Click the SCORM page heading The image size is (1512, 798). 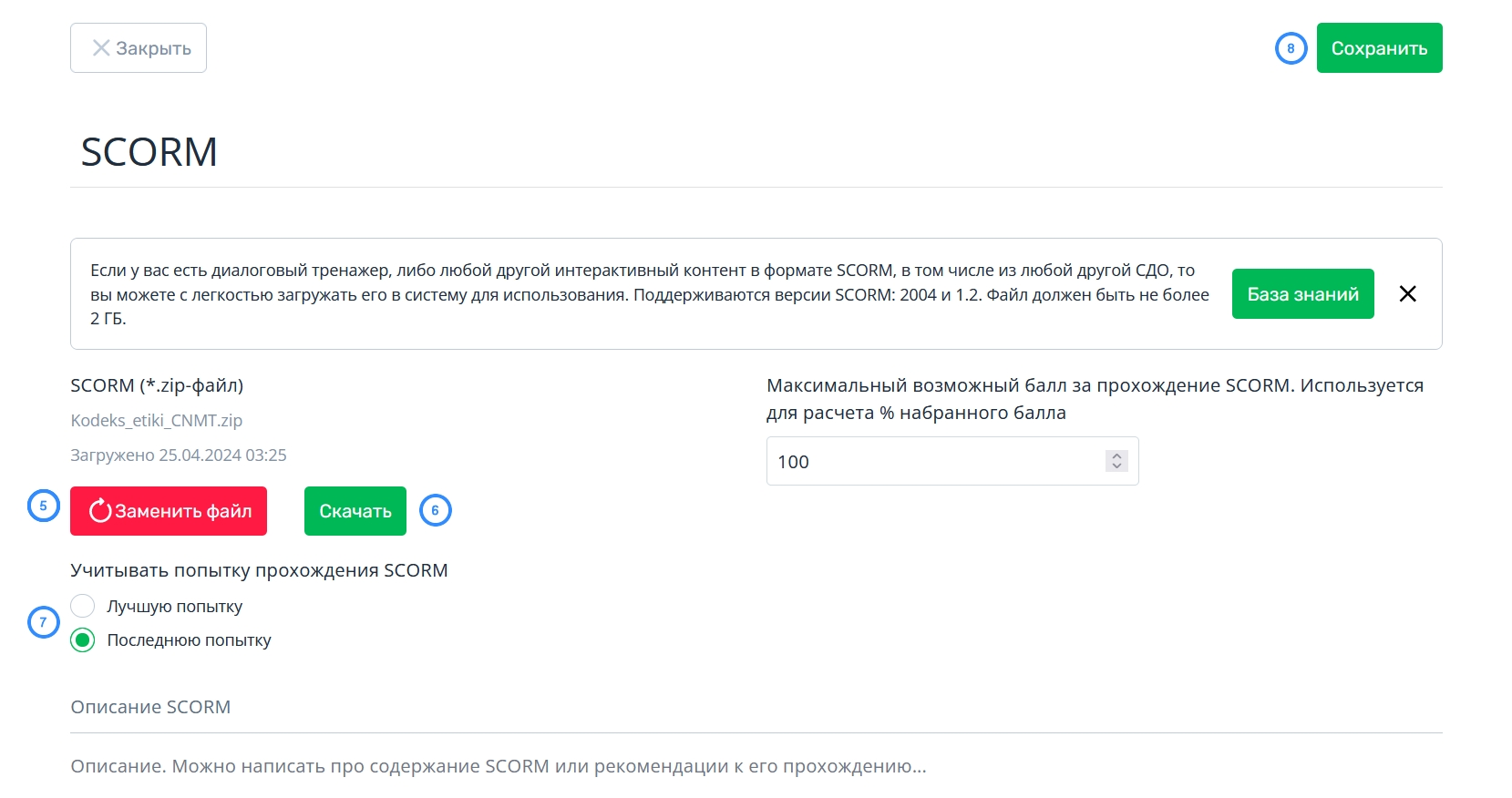pos(149,152)
